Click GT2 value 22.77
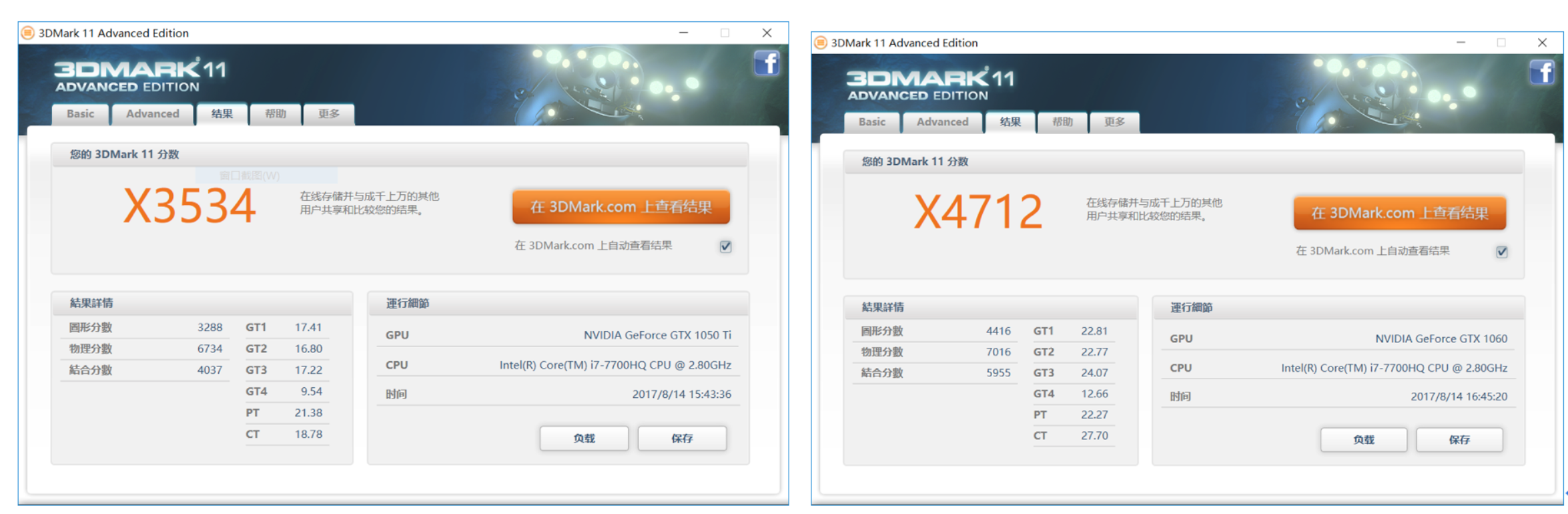This screenshot has width=1568, height=514. tap(1094, 352)
